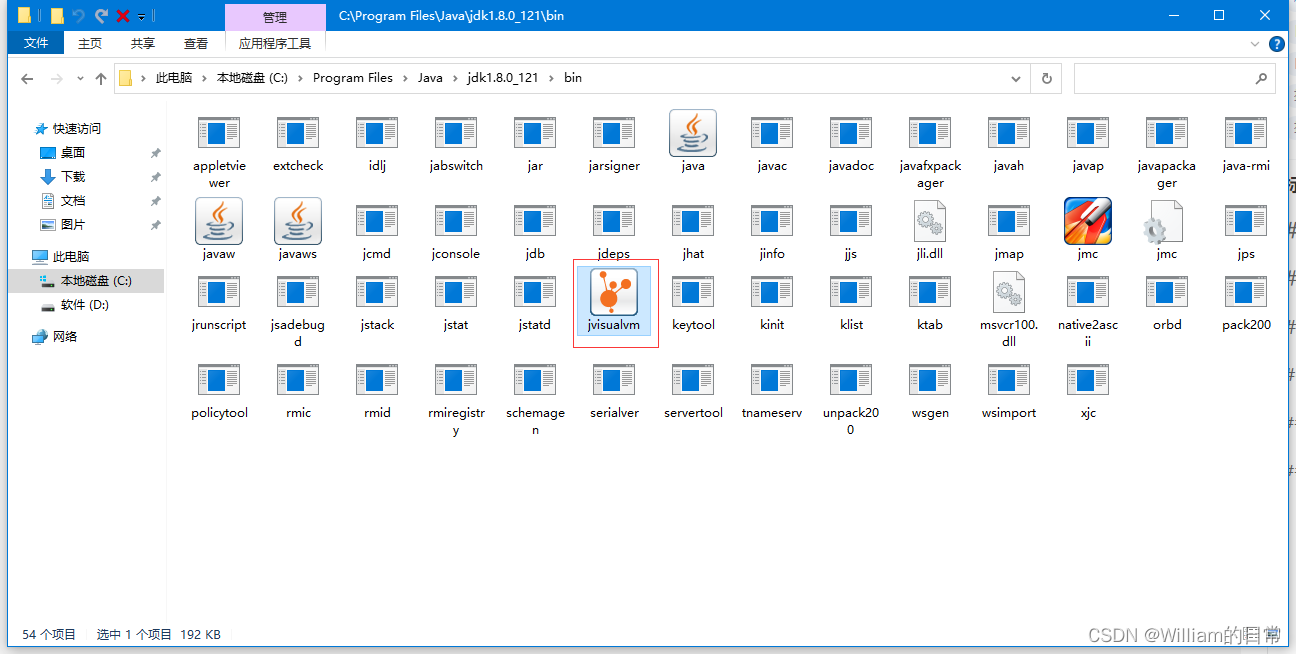Select the wsimport file icon
The height and width of the screenshot is (654, 1296).
[1009, 380]
